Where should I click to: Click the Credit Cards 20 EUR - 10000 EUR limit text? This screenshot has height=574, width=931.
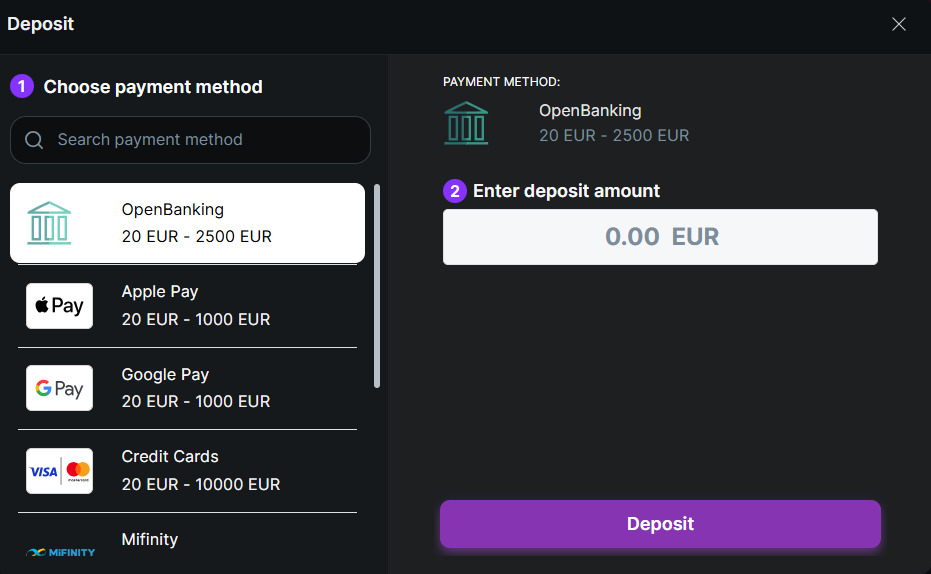tap(200, 484)
